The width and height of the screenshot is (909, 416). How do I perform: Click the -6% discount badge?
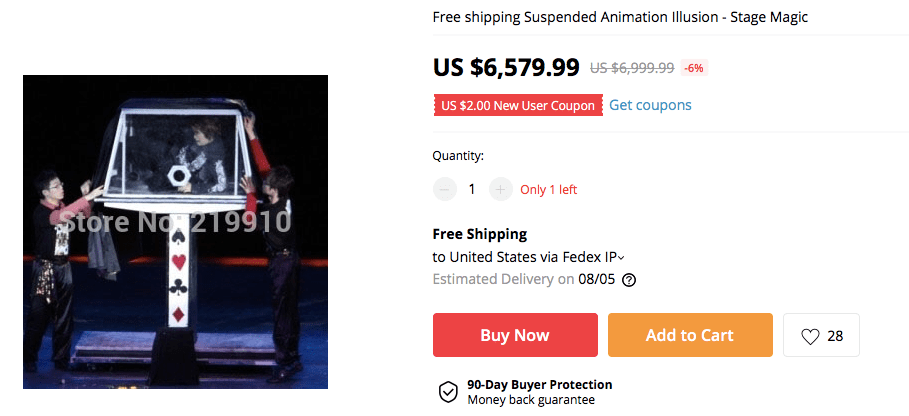coord(694,68)
